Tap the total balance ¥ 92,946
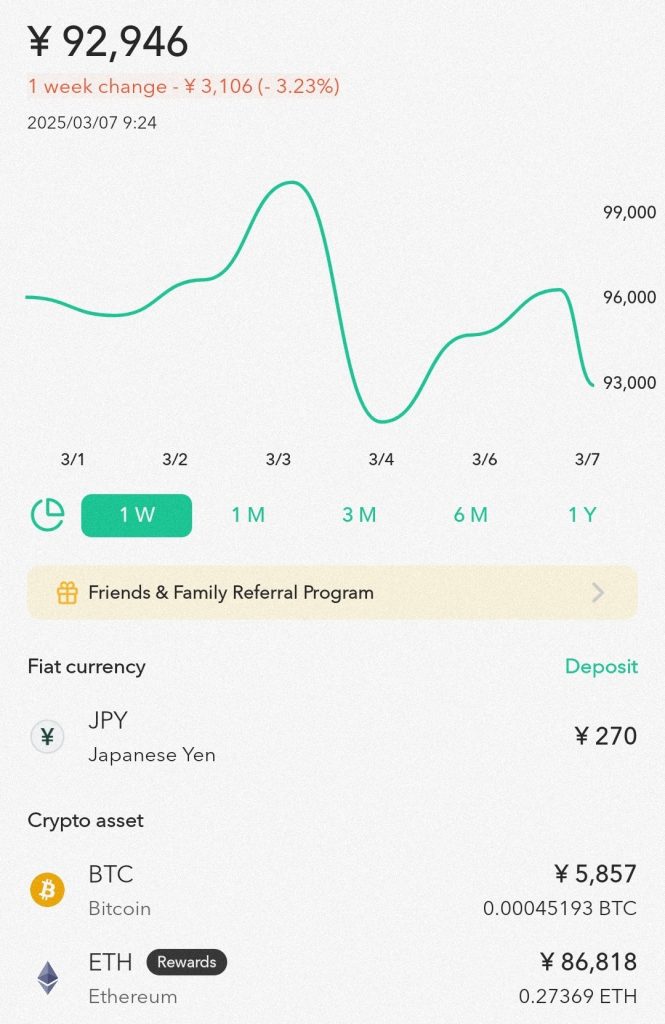The image size is (665, 1024). point(108,42)
